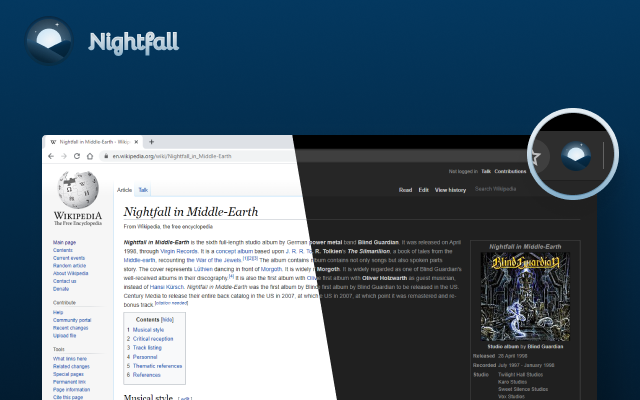Open the Contributions link at top

click(510, 171)
